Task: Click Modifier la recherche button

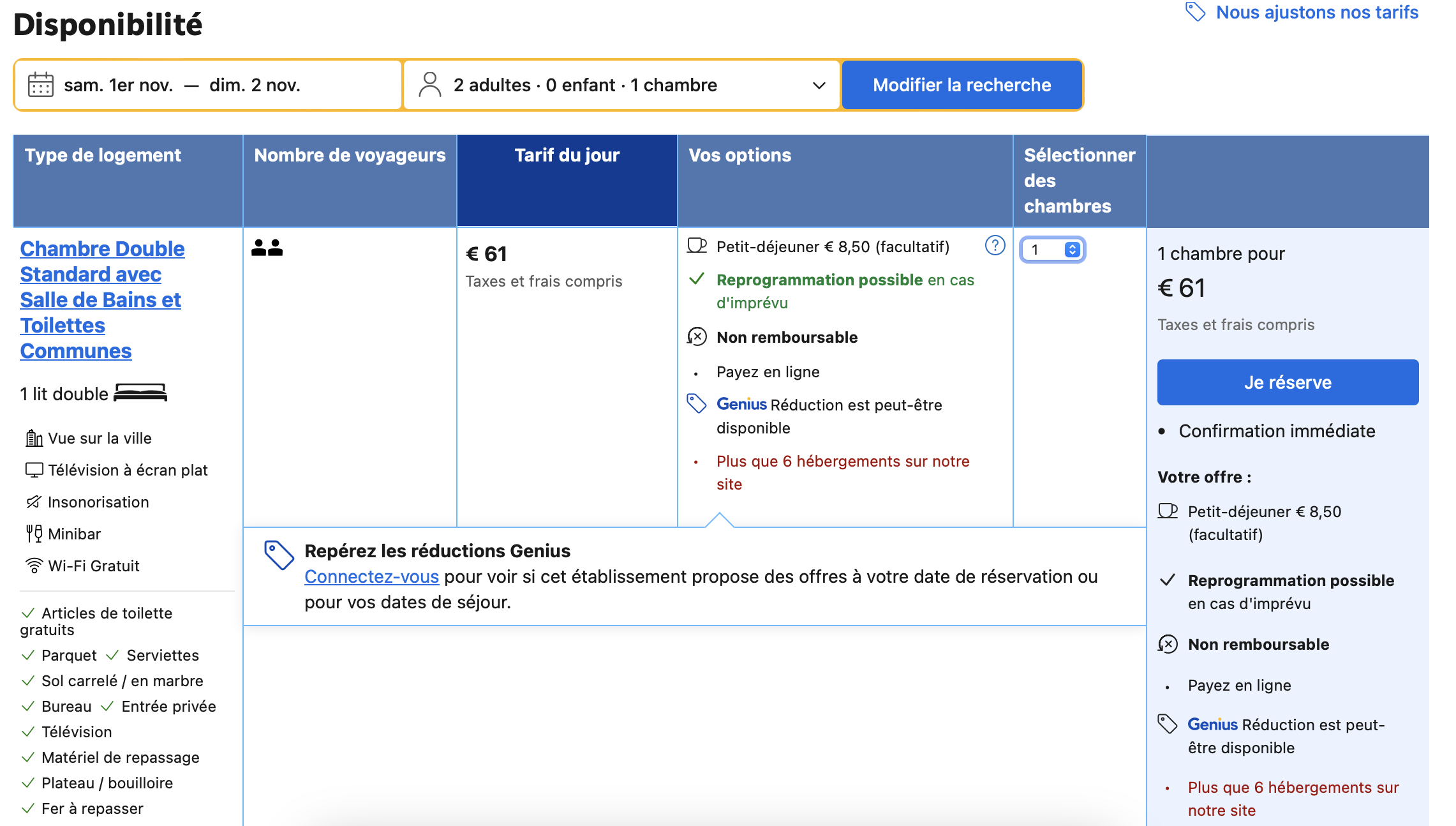Action: [x=962, y=85]
